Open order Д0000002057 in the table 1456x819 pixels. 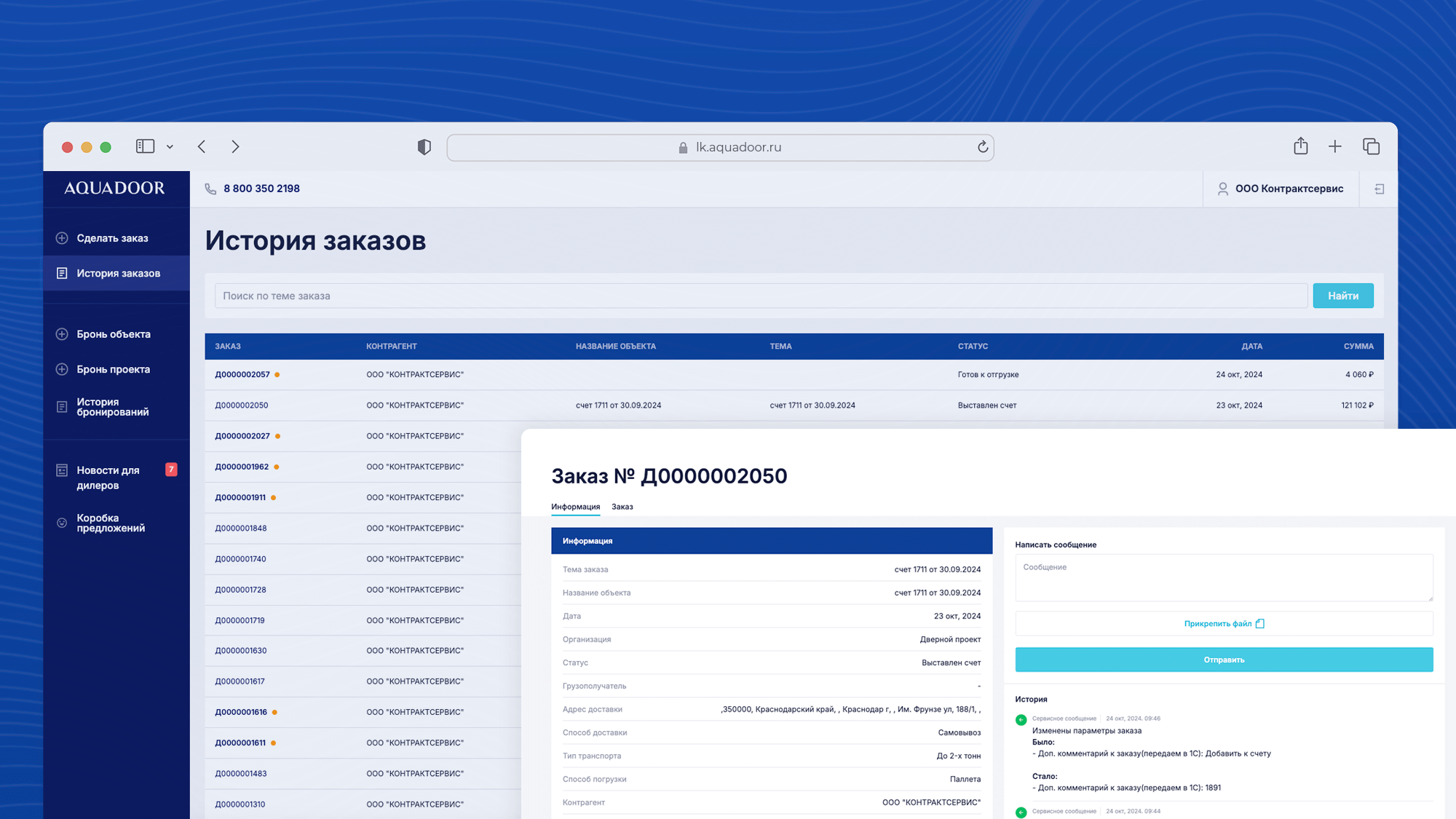242,375
